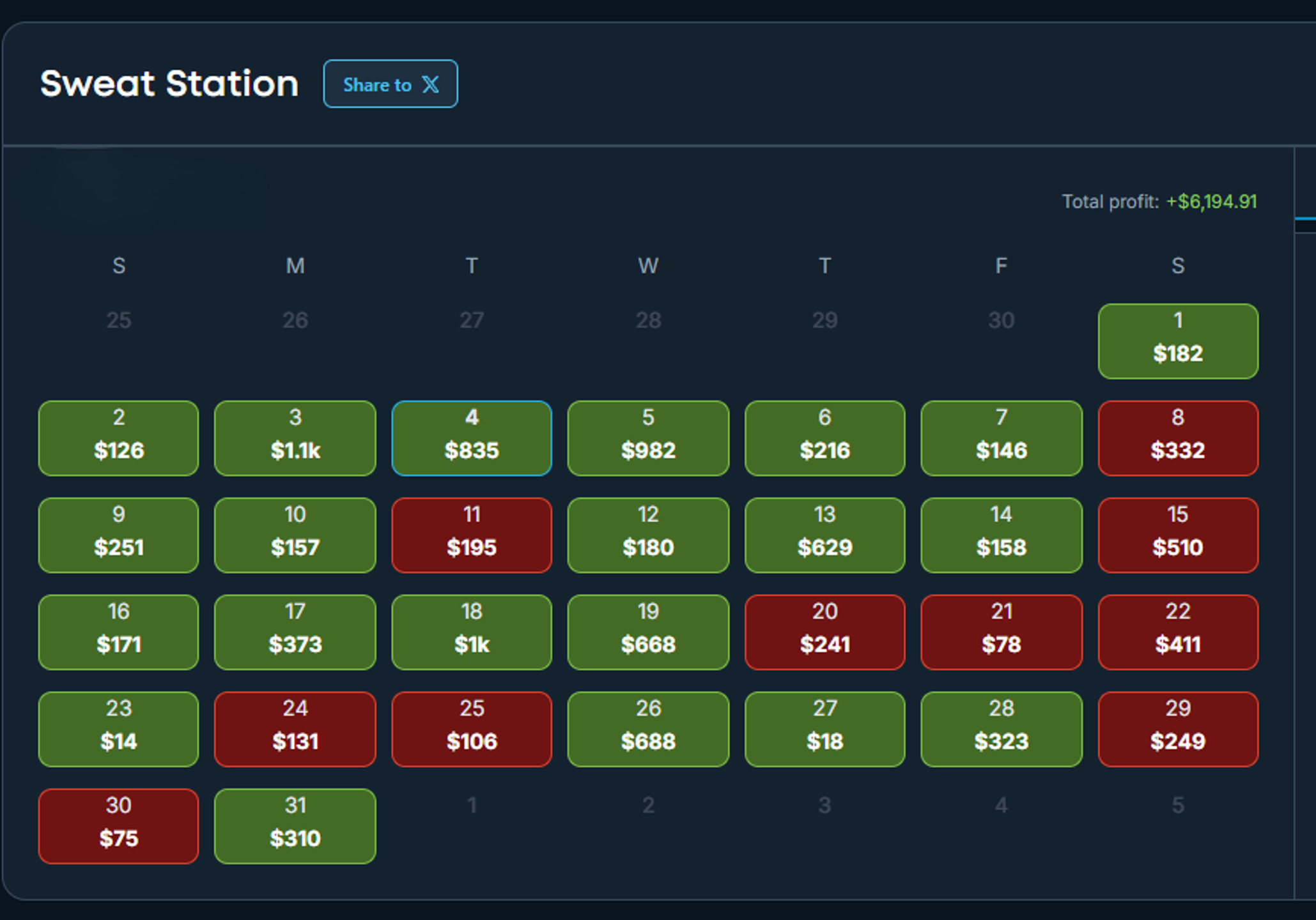Click day 16 with $171

(118, 632)
